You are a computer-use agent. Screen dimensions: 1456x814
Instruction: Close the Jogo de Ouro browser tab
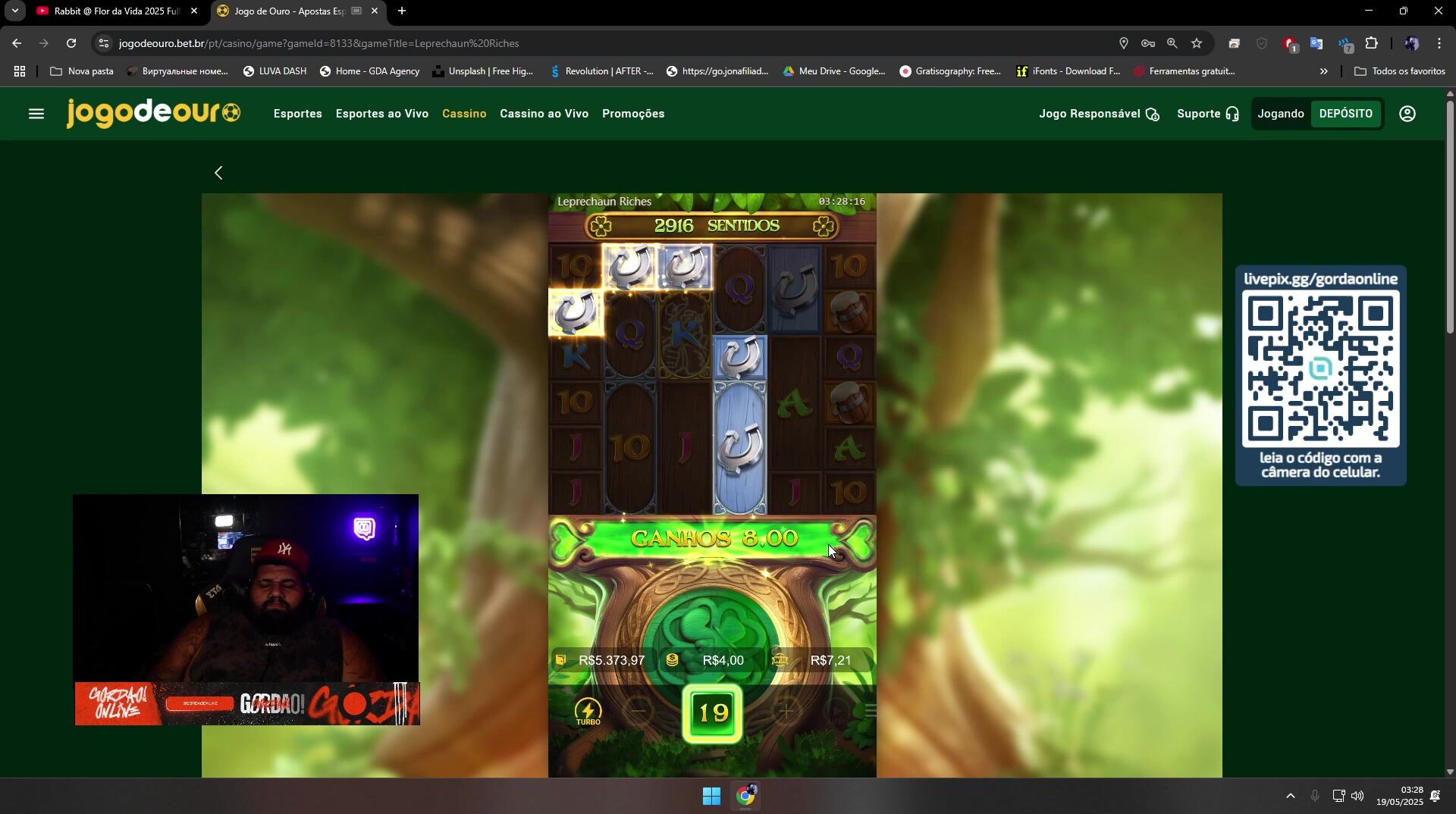(x=374, y=11)
